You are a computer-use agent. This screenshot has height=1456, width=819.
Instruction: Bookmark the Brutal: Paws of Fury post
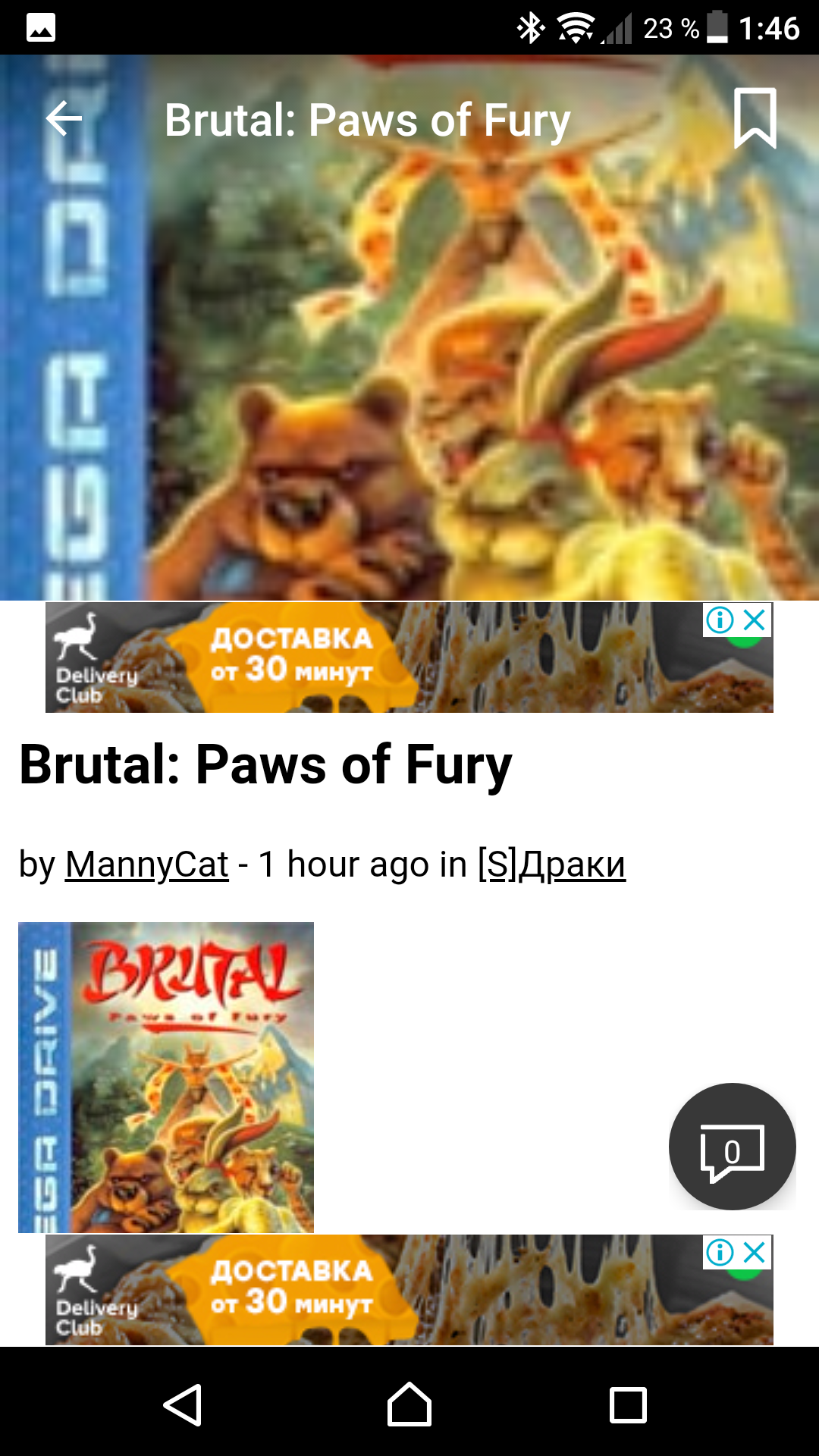(x=755, y=118)
